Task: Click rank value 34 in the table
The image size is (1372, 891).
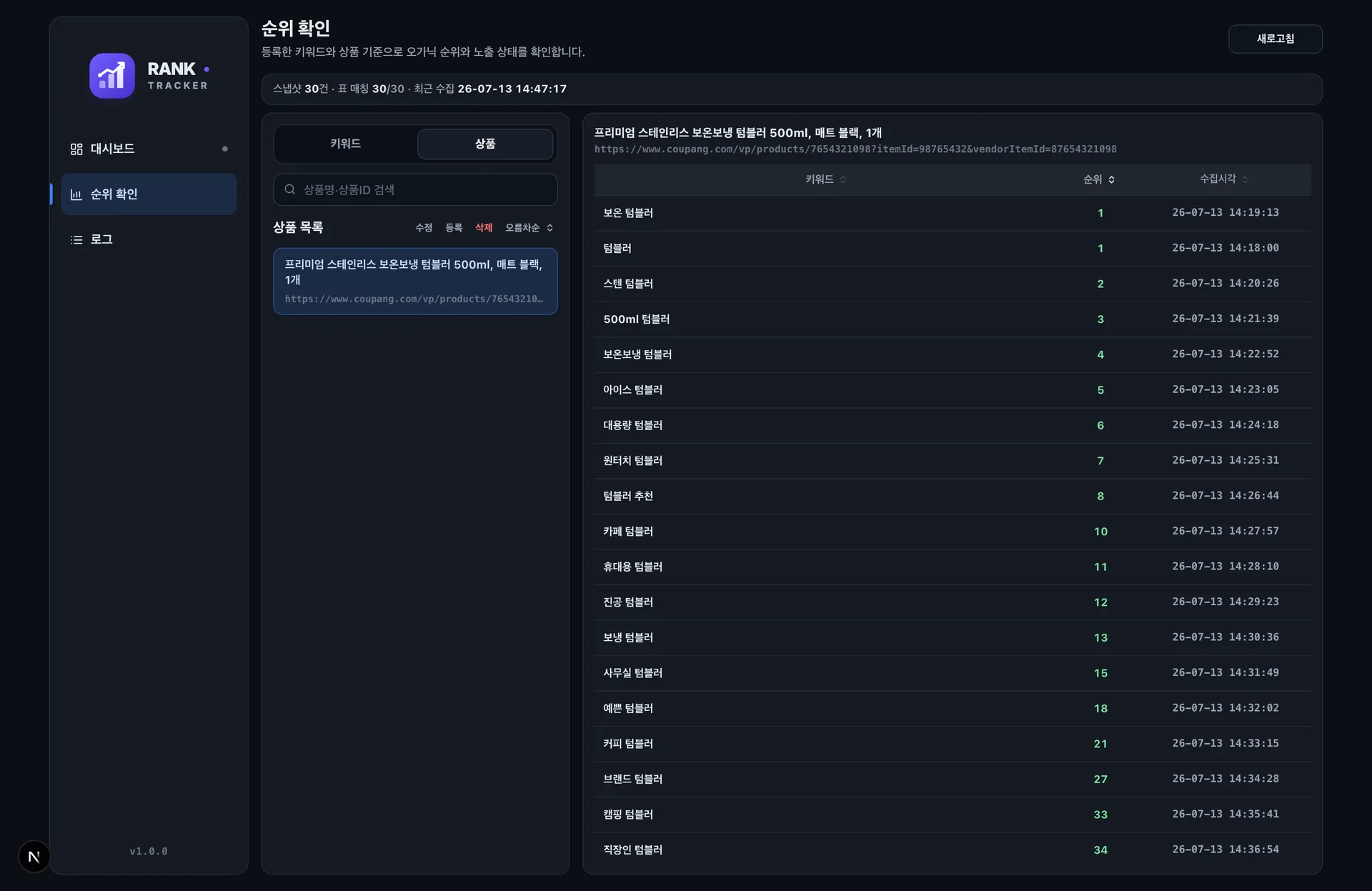Action: point(1100,850)
